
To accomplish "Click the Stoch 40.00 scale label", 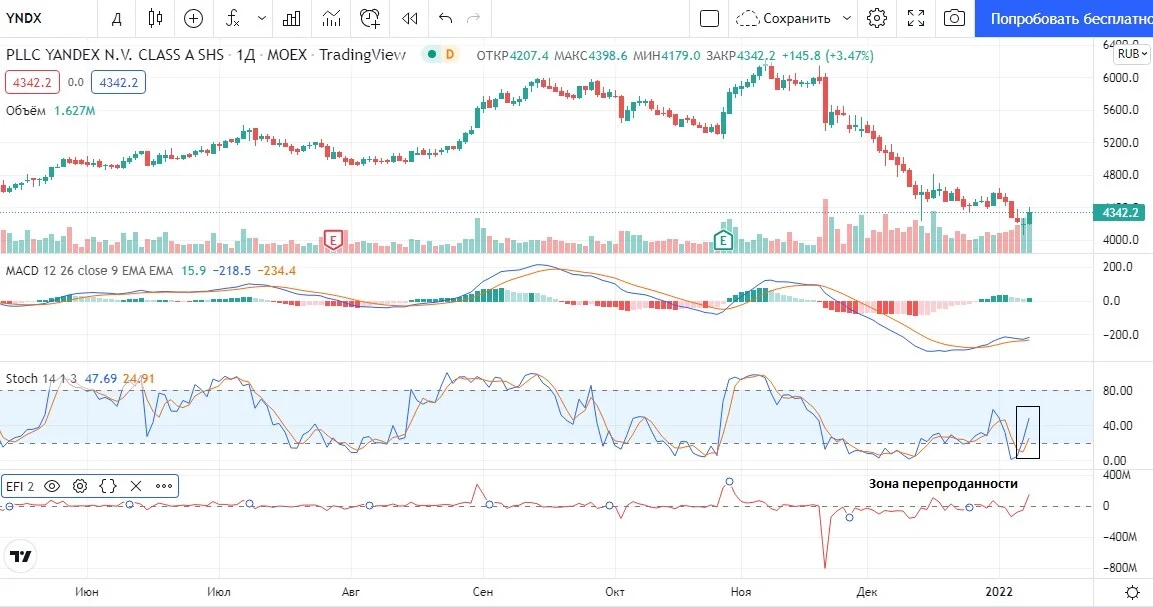I will [1118, 425].
